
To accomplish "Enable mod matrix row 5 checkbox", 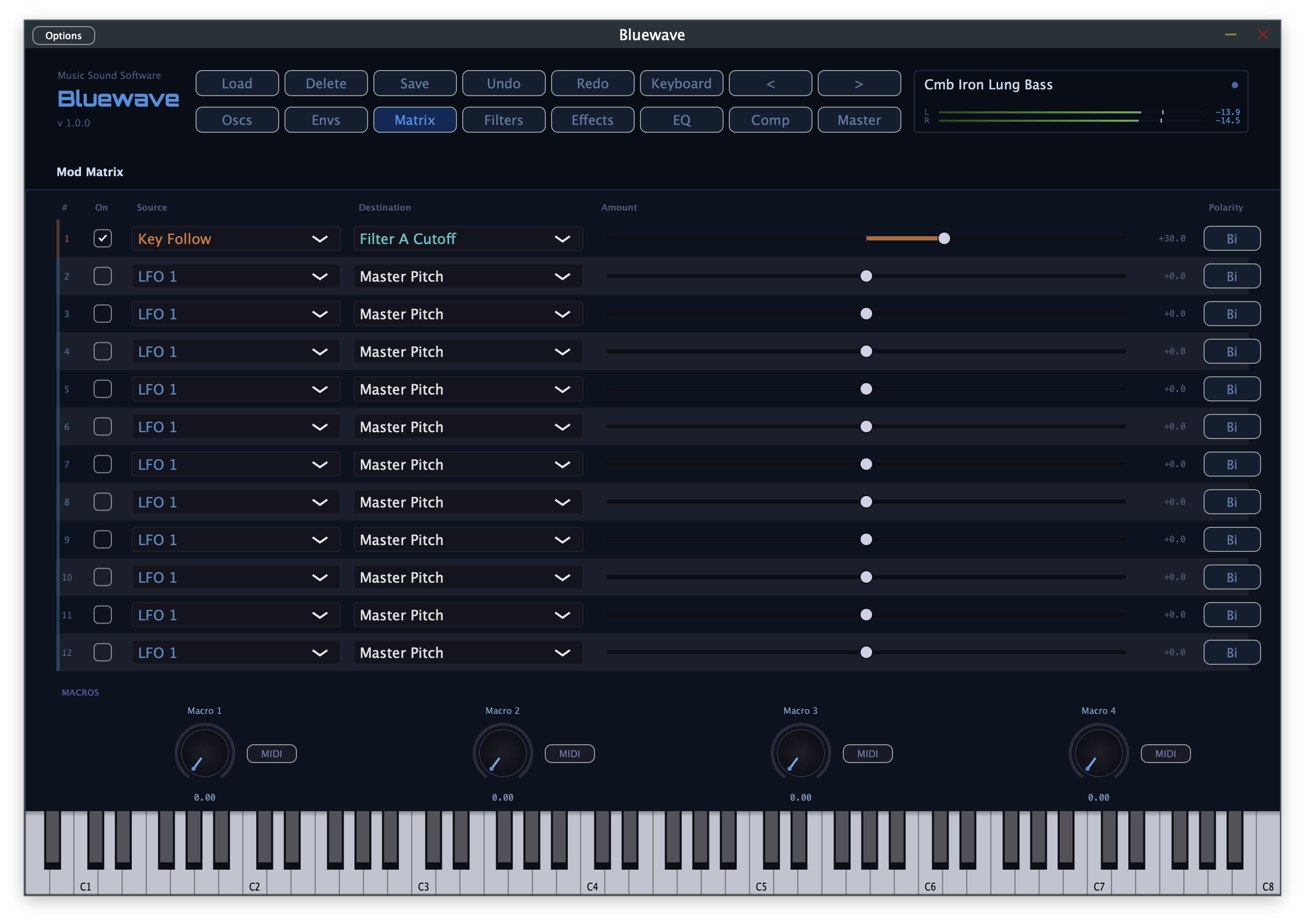I will [x=102, y=389].
